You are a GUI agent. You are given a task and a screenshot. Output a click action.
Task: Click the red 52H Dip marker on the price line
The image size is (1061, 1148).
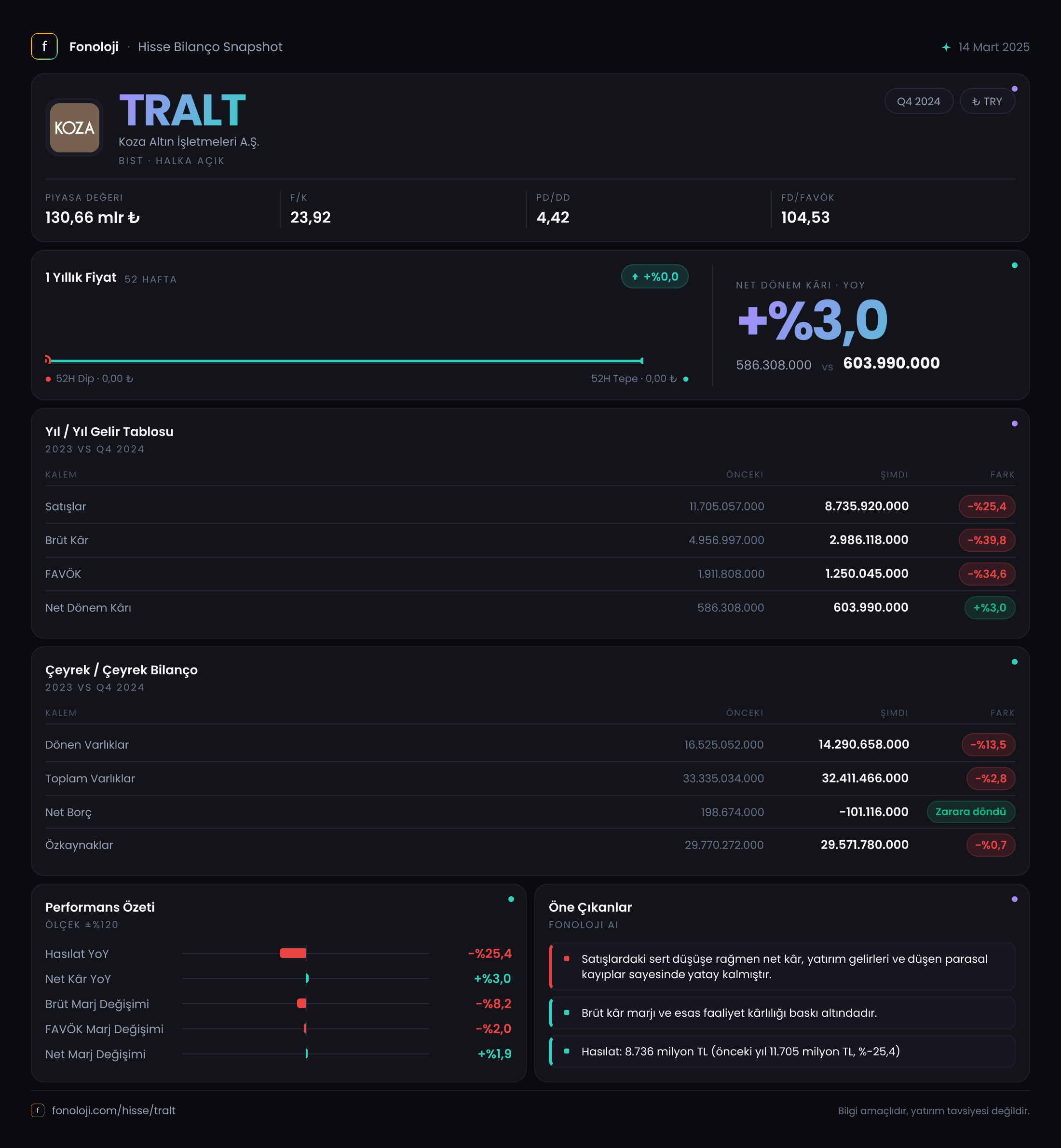(x=48, y=360)
